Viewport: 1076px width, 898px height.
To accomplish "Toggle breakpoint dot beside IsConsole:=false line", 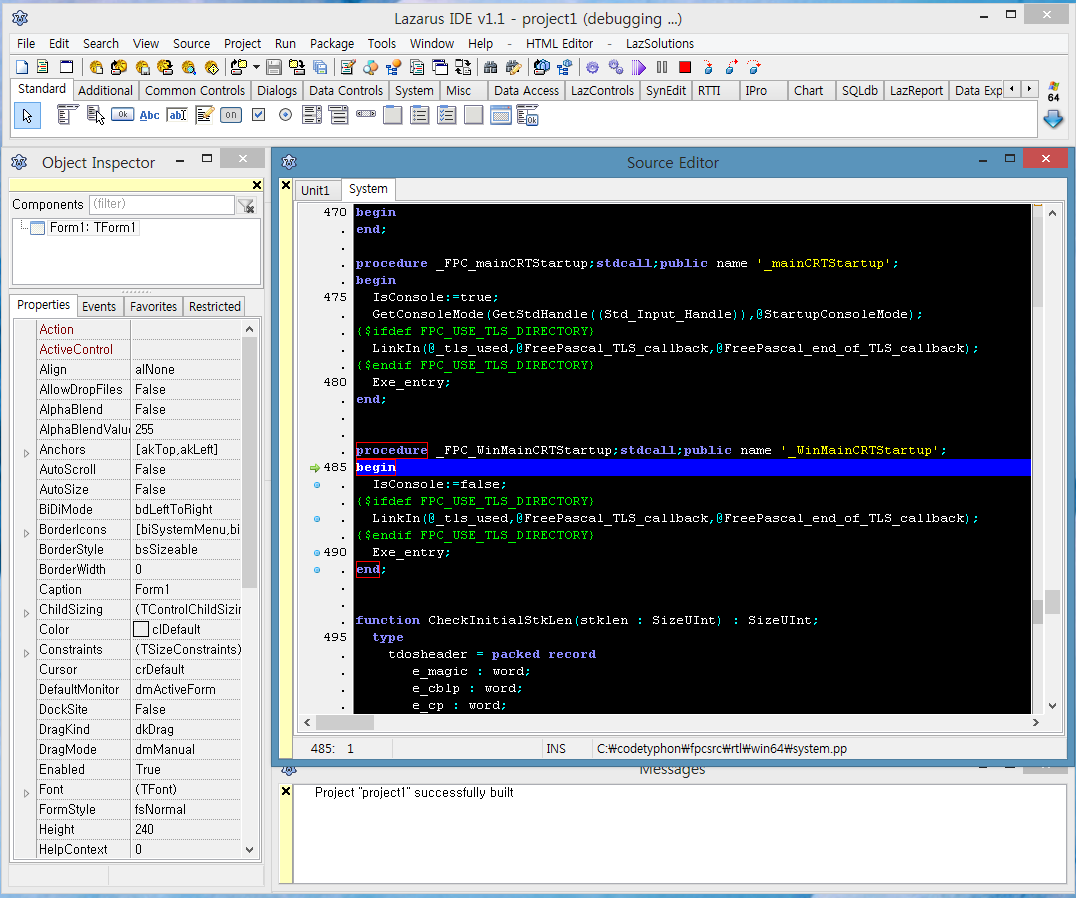I will pos(317,484).
